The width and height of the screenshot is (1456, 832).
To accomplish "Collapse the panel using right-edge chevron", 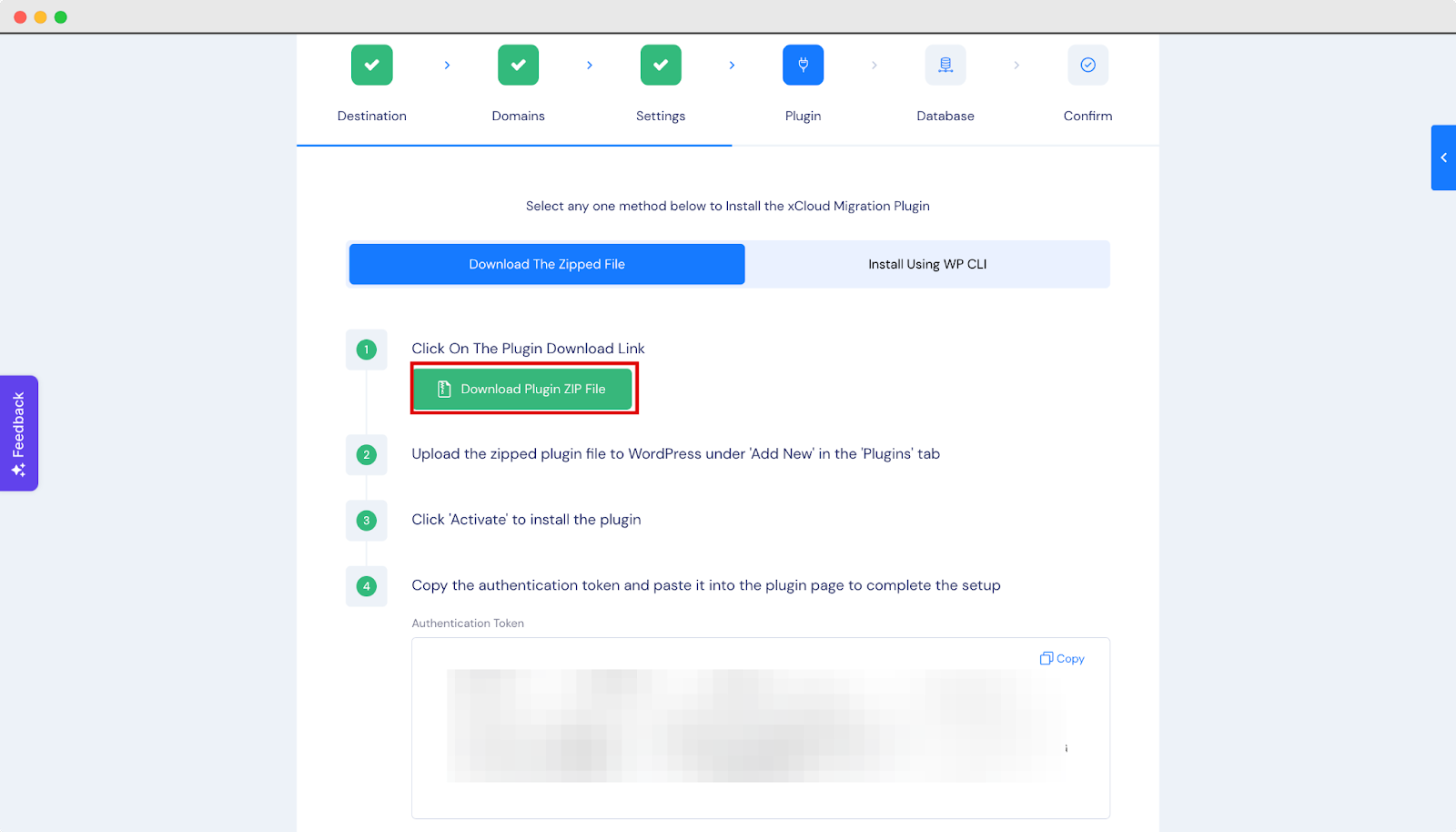I will [x=1443, y=157].
